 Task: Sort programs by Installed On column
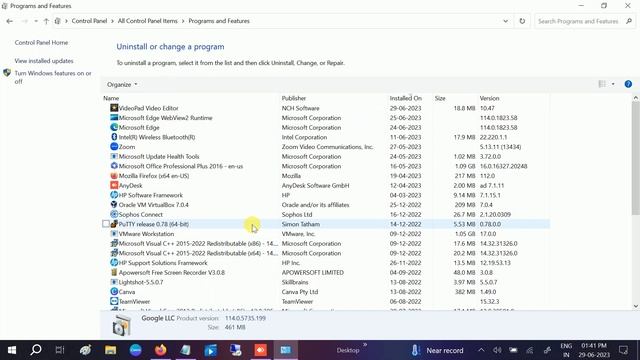click(406, 98)
